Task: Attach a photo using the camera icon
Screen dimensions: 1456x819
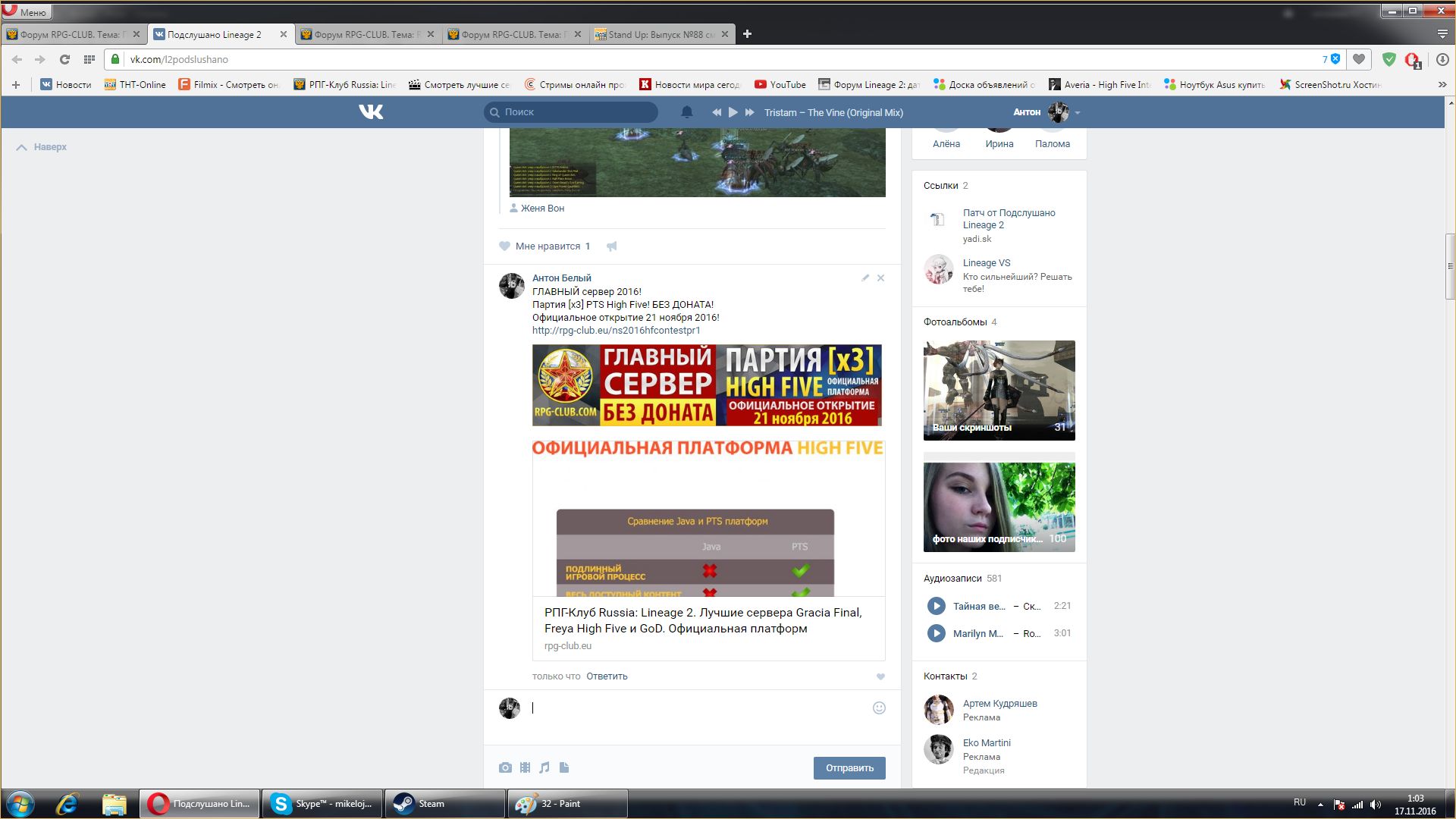Action: click(x=505, y=767)
